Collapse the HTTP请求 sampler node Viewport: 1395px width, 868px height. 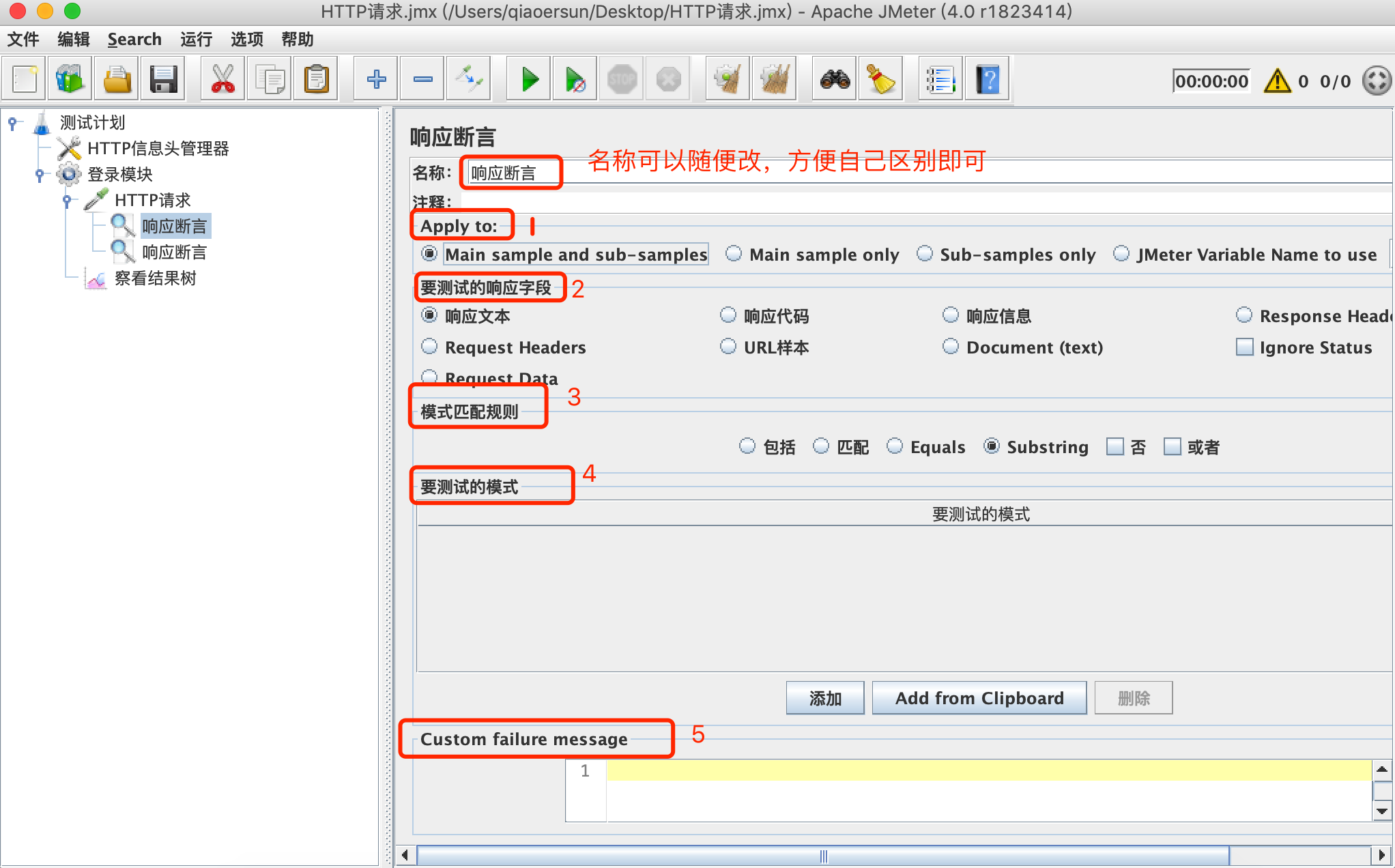click(x=67, y=201)
